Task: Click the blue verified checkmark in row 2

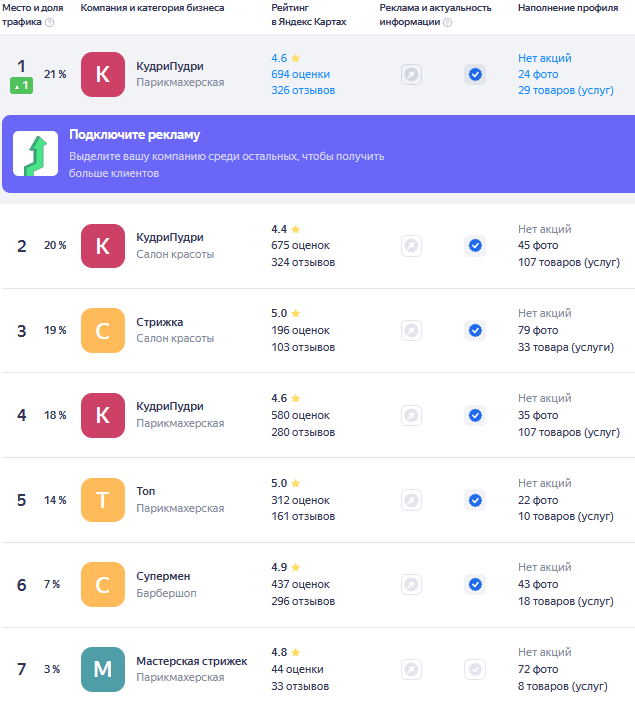Action: pyautogui.click(x=475, y=246)
